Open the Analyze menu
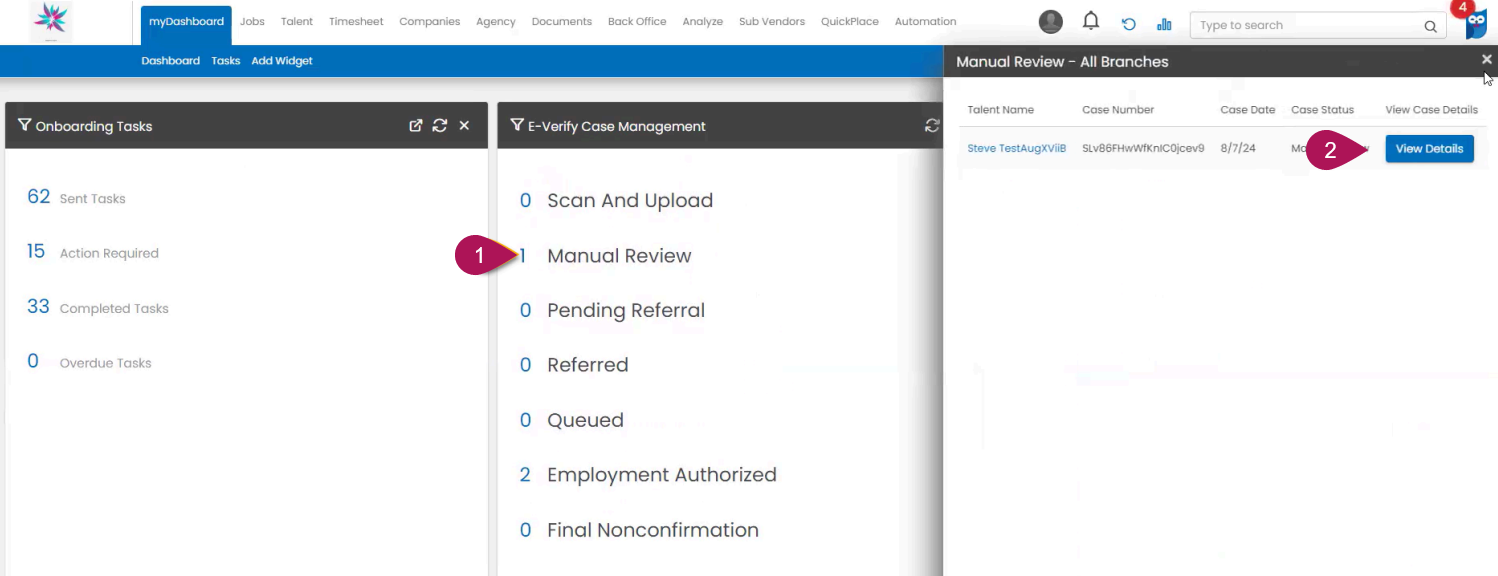 (703, 22)
